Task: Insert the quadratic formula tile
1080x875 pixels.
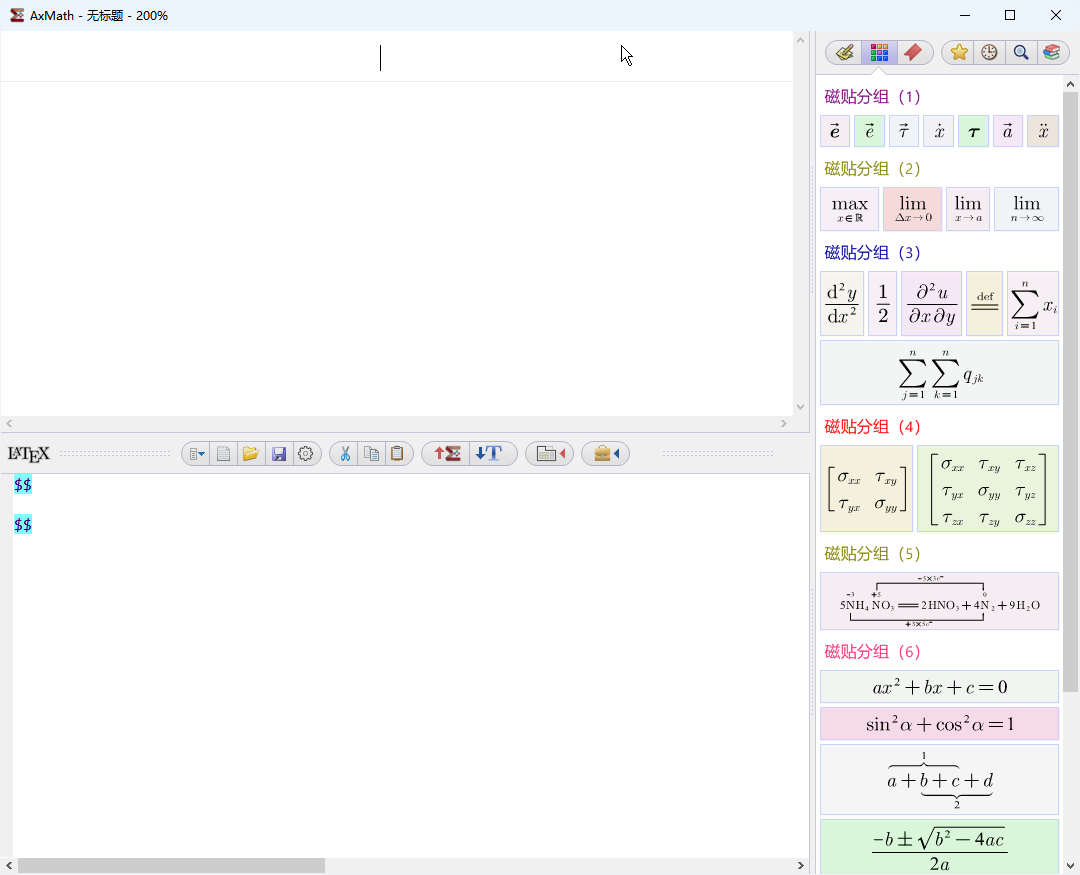Action: pyautogui.click(x=939, y=846)
